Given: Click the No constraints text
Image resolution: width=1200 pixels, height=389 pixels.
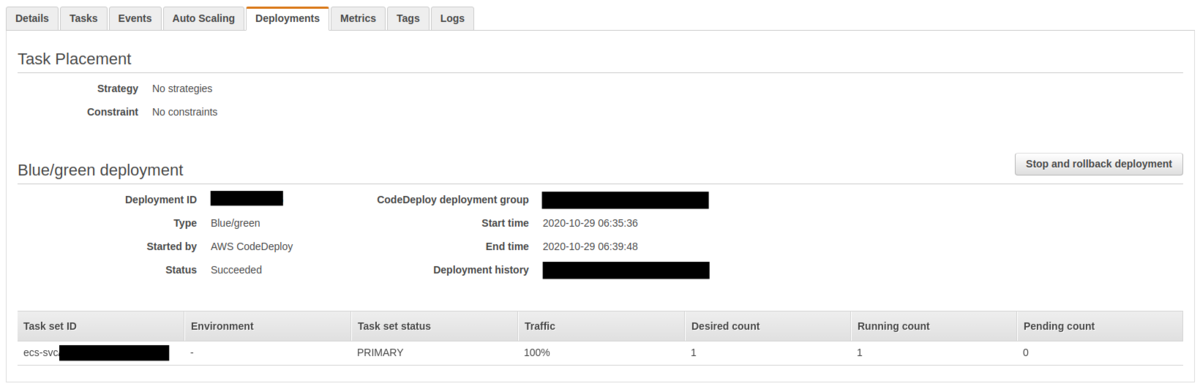Looking at the screenshot, I should [185, 112].
